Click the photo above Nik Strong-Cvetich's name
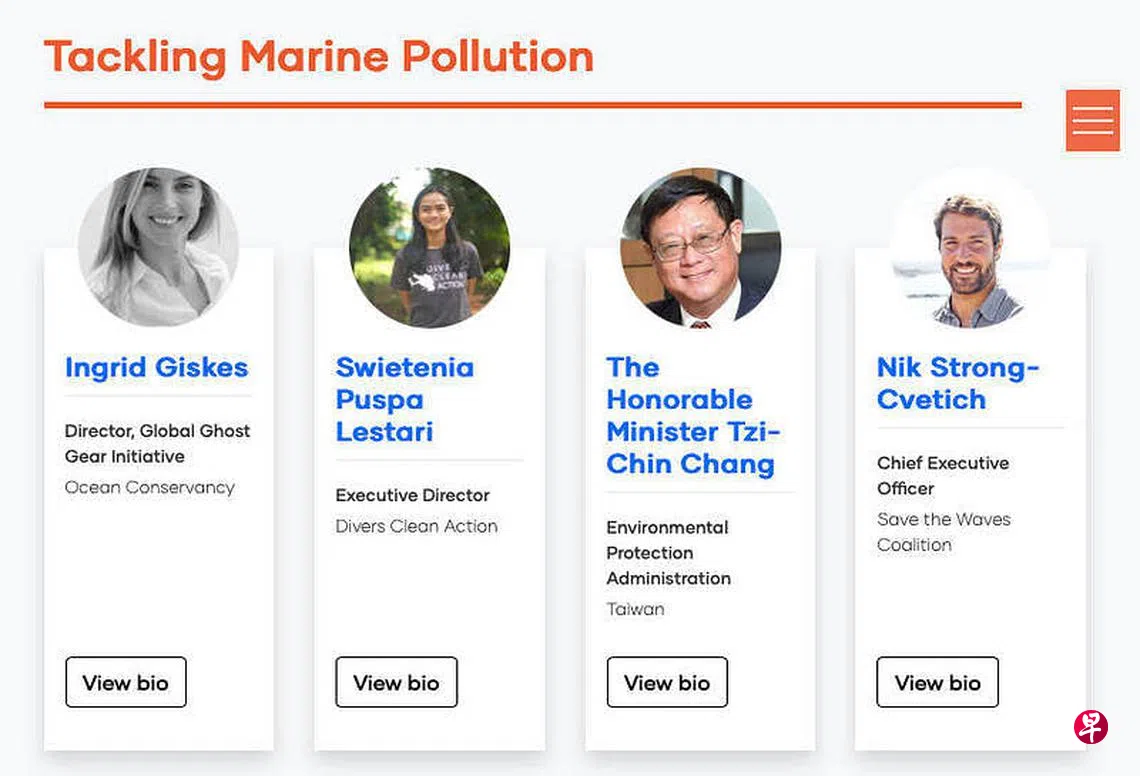The image size is (1140, 776). (970, 247)
